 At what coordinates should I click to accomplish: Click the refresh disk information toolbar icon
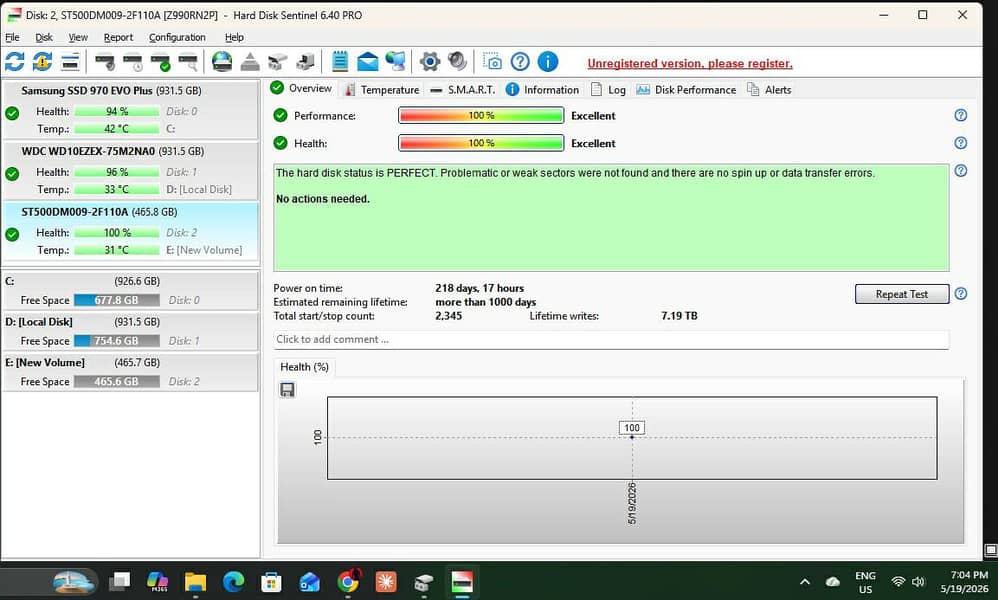[15, 62]
